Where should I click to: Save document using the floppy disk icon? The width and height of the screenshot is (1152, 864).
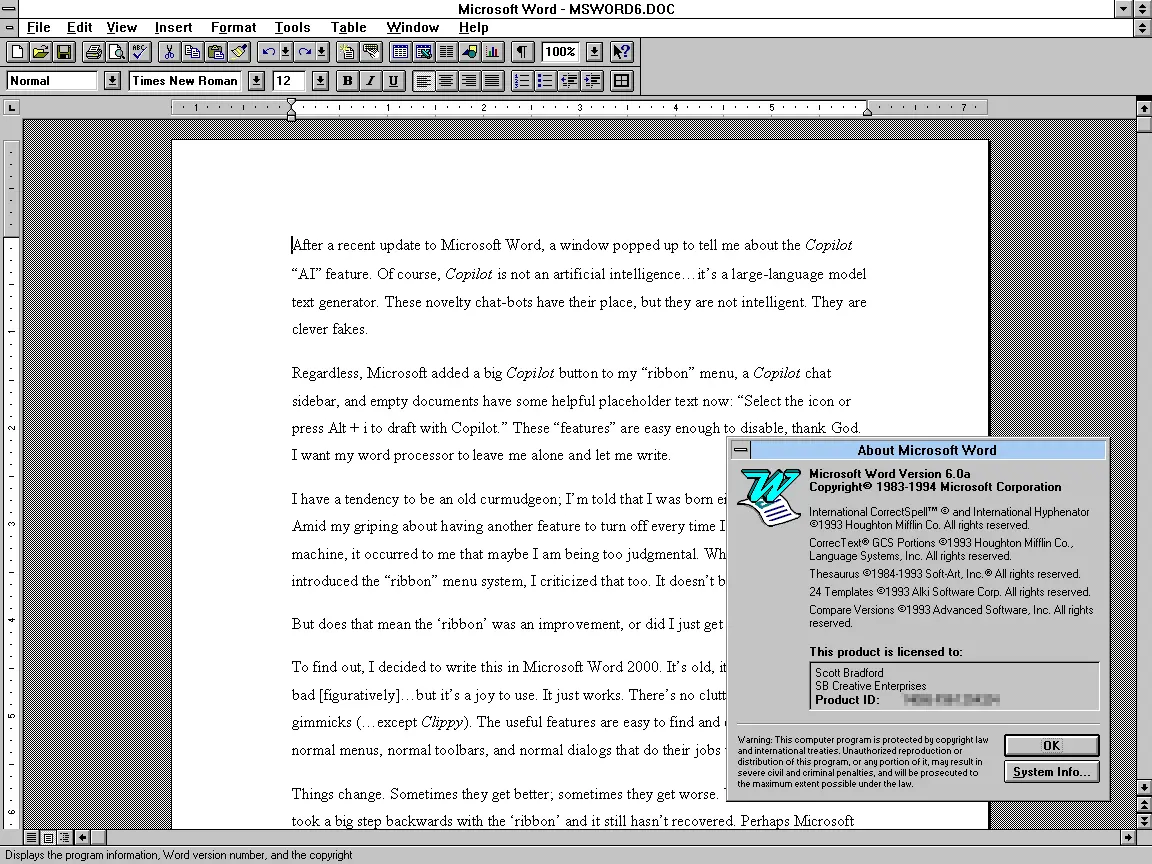[63, 52]
